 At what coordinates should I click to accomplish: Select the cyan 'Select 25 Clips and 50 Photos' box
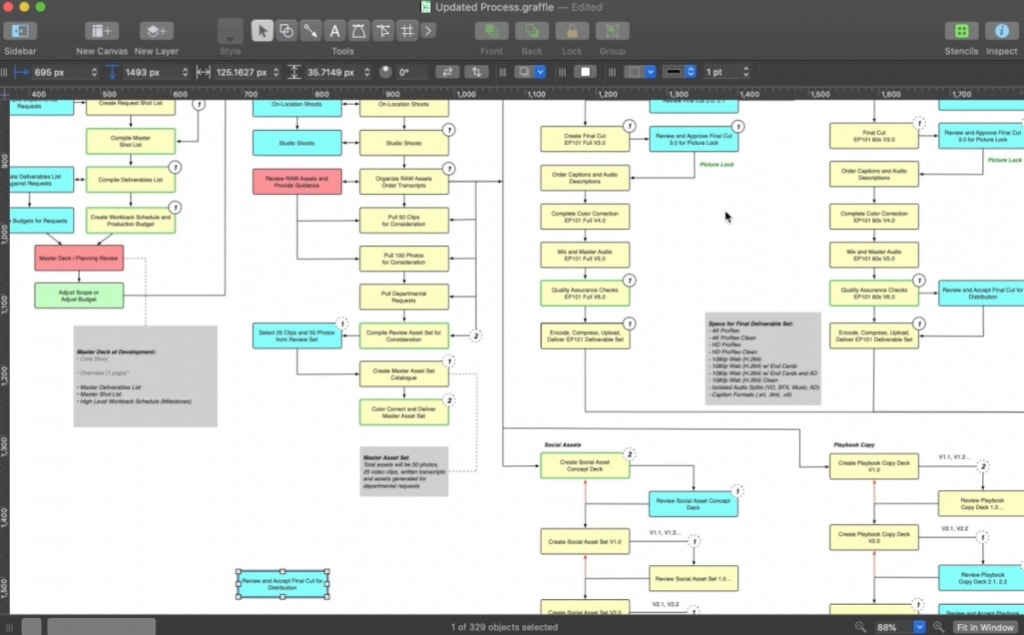click(296, 336)
